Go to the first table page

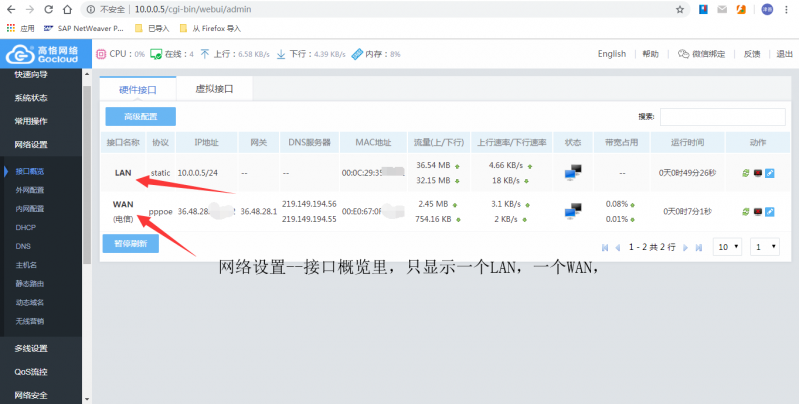pos(605,248)
